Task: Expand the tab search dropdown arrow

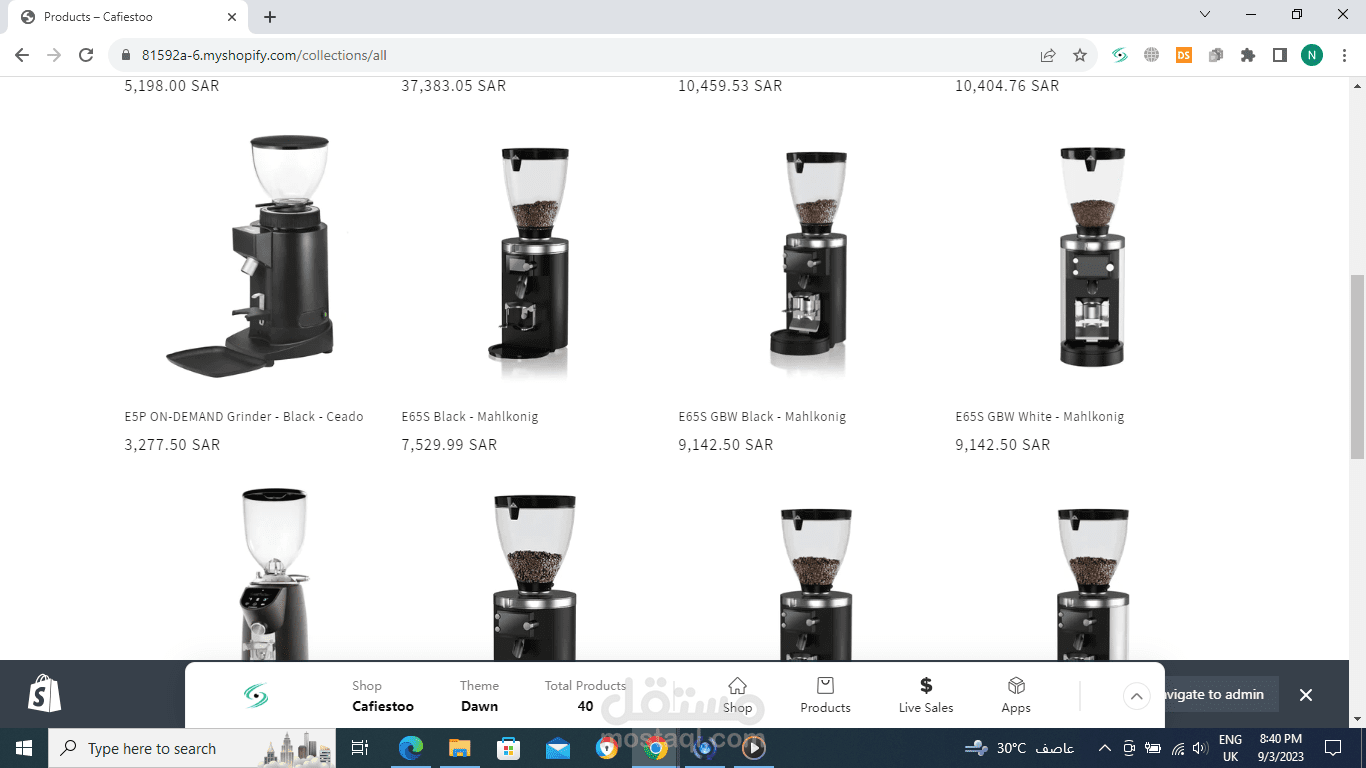Action: pos(1205,14)
